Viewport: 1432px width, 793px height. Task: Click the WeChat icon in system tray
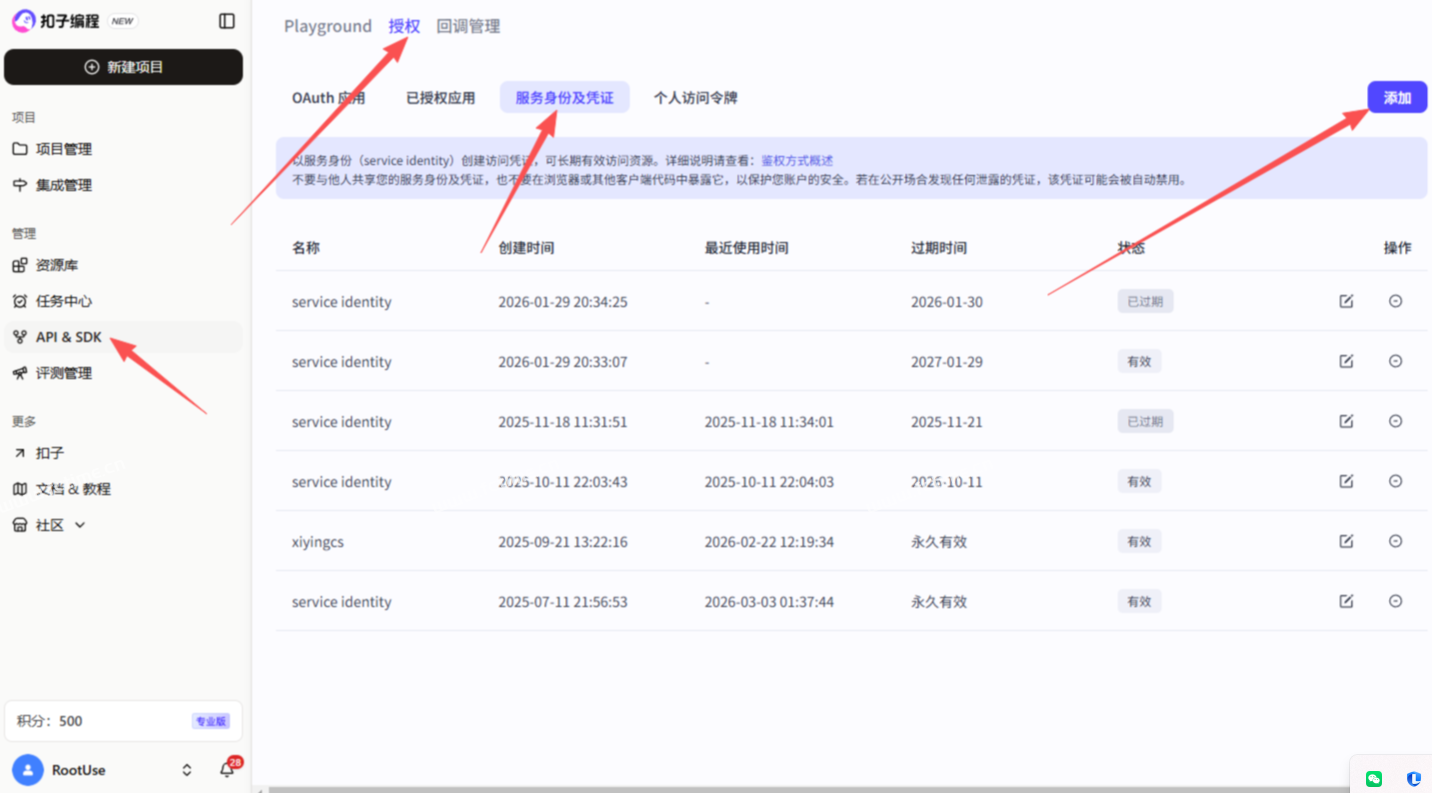1374,778
